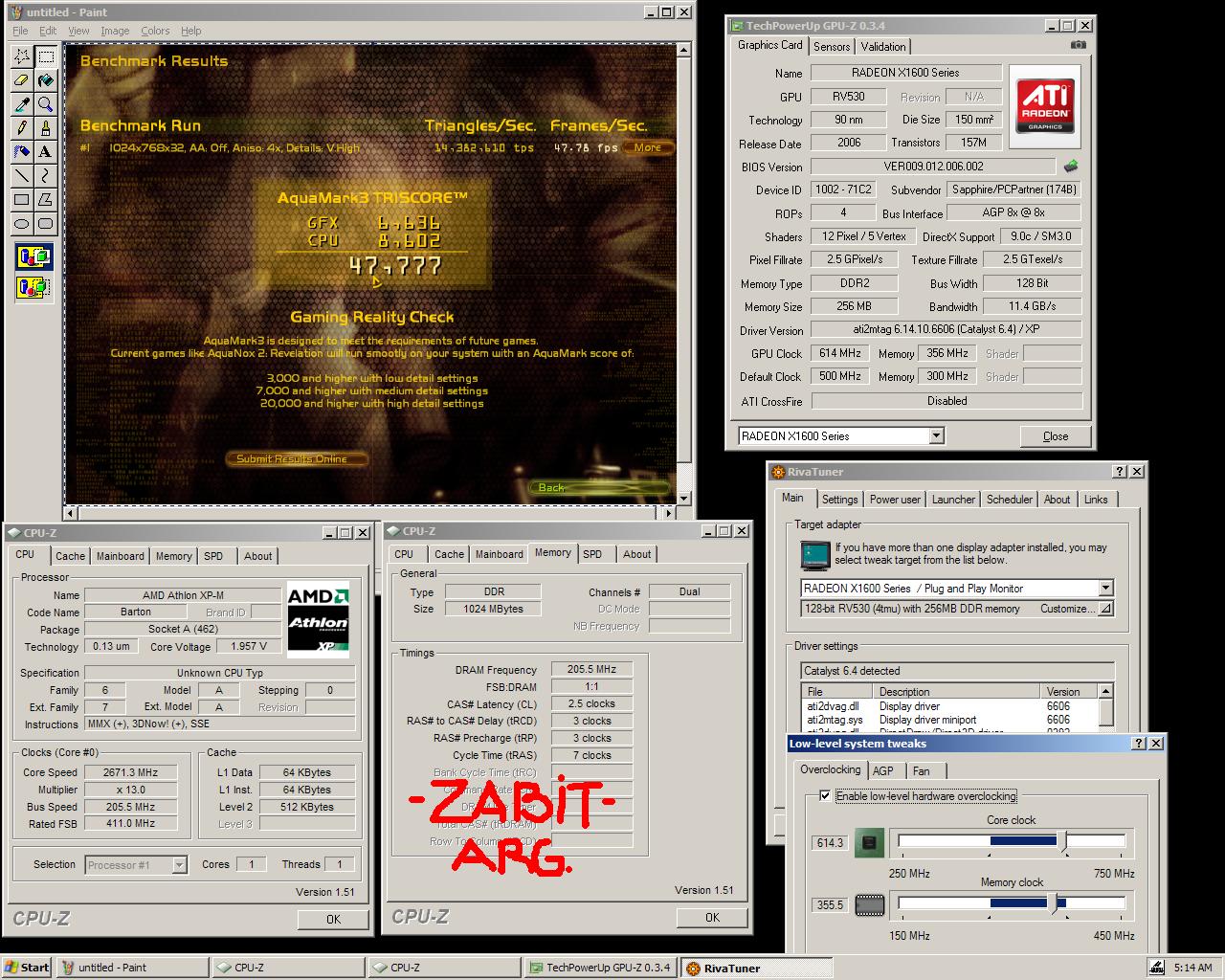Switch to the Launcher tab in RivaTuner
This screenshot has width=1225, height=980.
click(x=953, y=500)
